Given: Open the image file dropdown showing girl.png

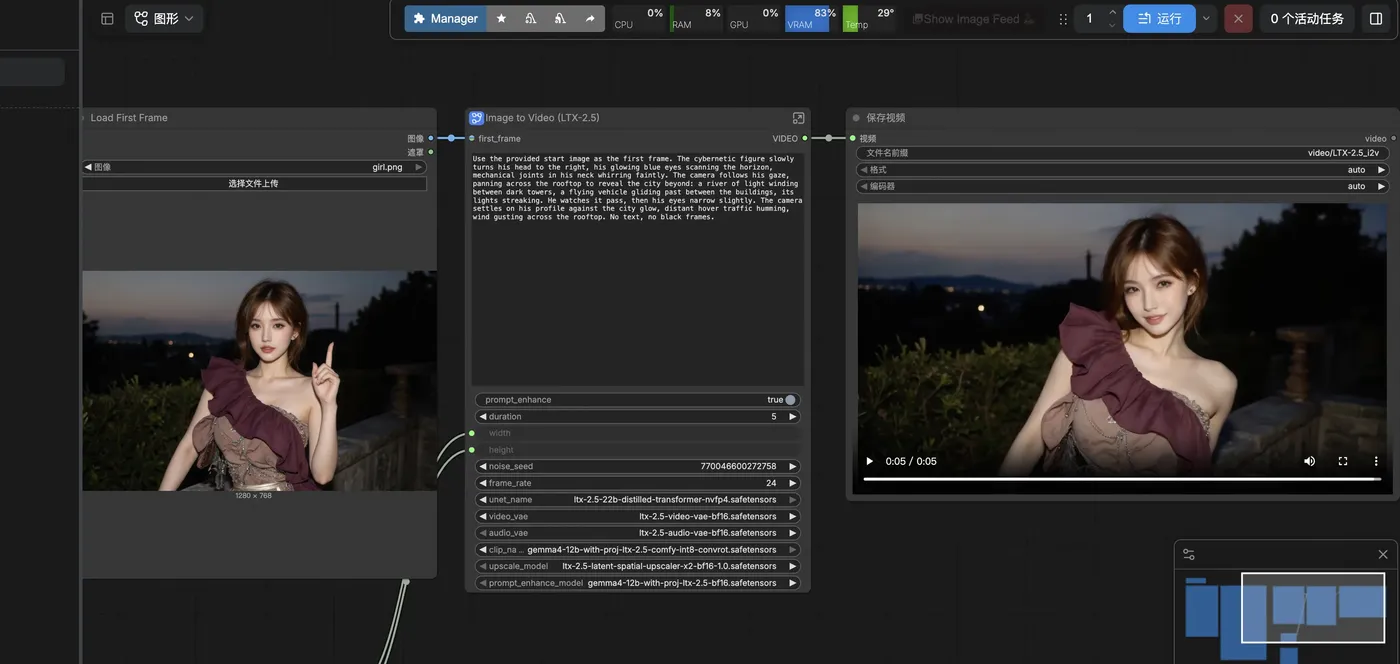Looking at the screenshot, I should pos(255,167).
